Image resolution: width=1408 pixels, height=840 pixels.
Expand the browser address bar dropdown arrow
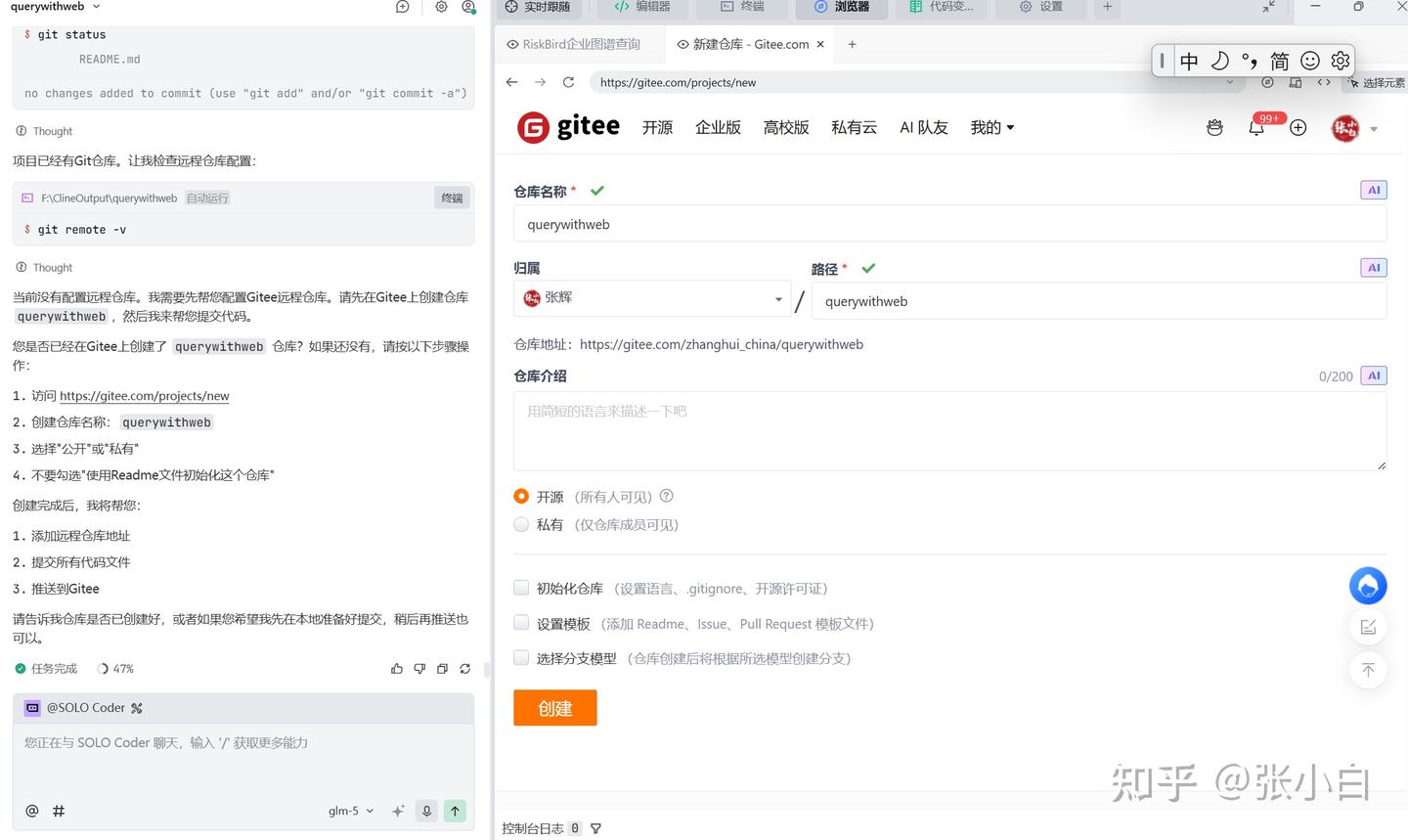tap(1230, 82)
